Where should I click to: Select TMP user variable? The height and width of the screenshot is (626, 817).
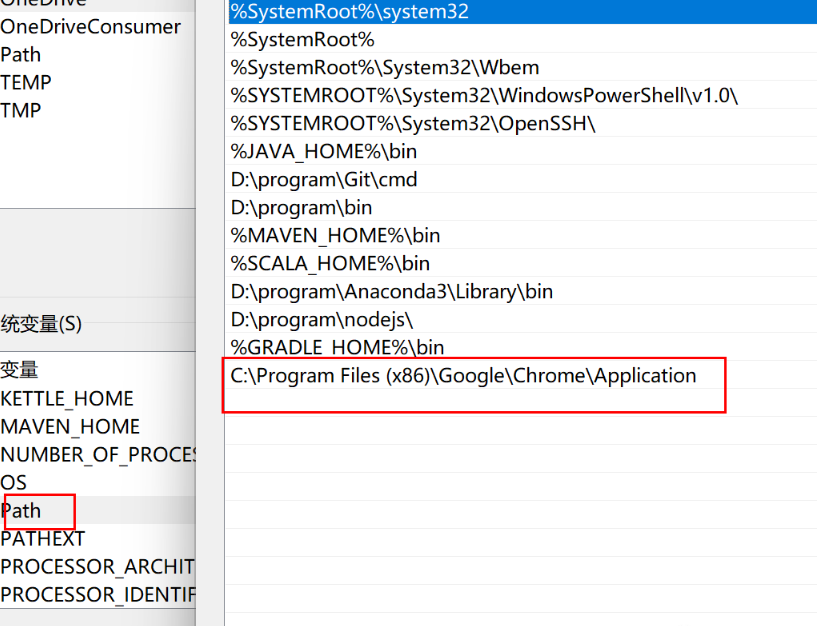click(97, 111)
